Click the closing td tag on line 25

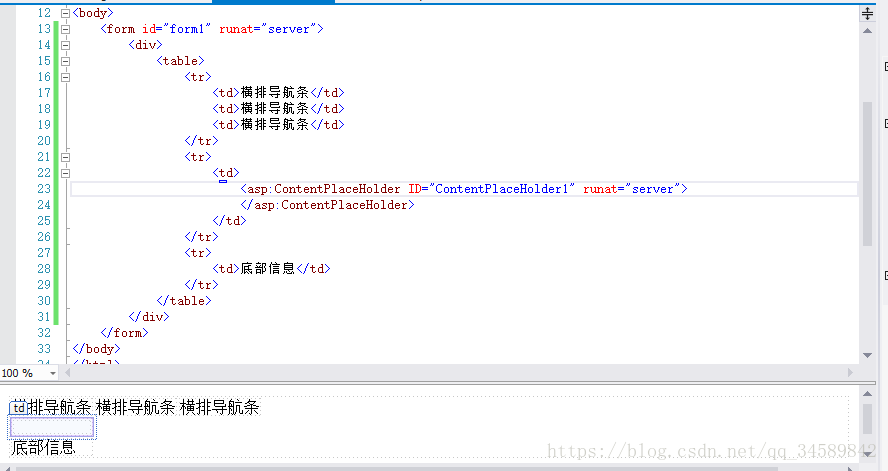click(229, 221)
